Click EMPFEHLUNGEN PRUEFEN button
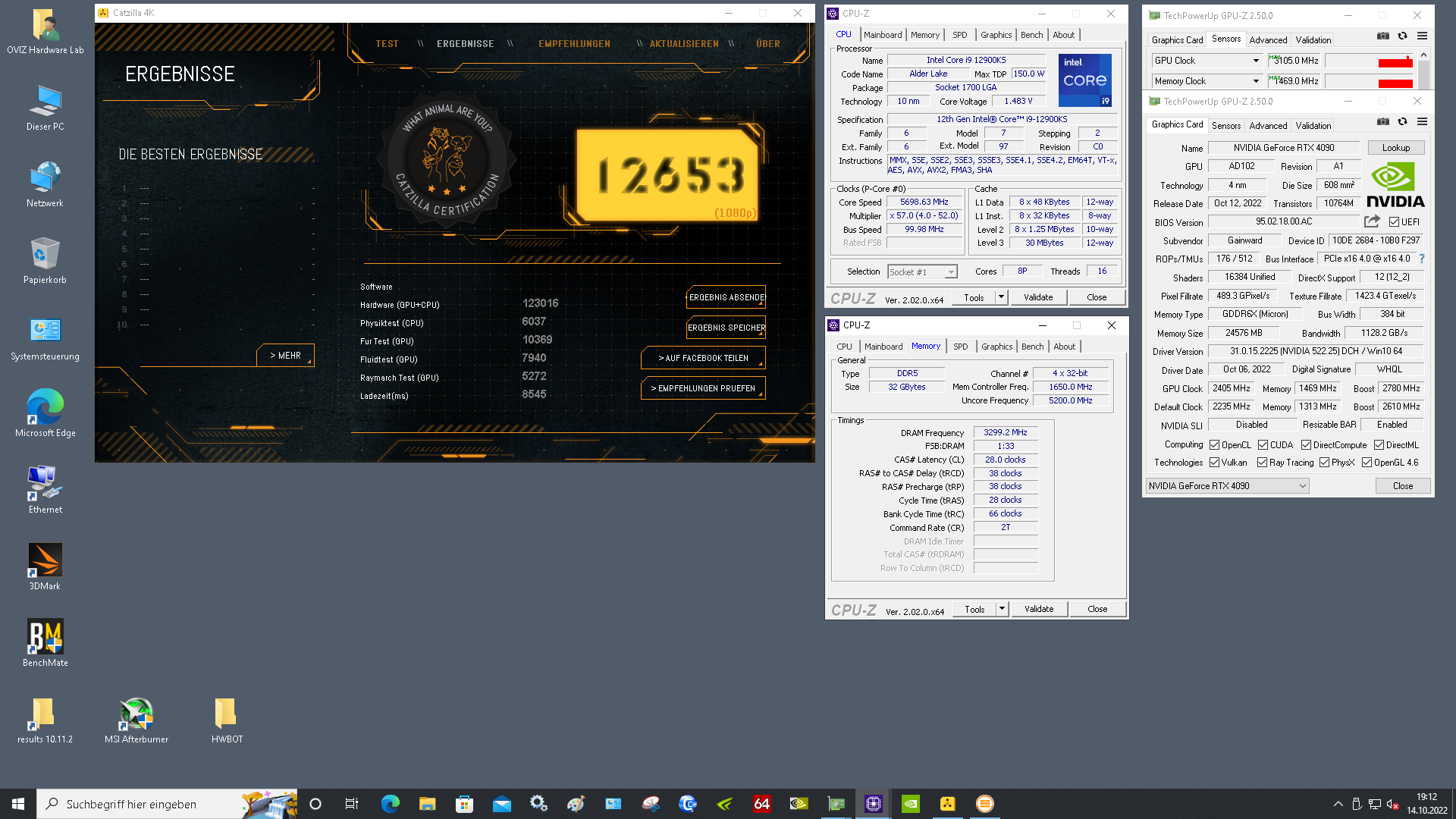This screenshot has width=1456, height=819. (703, 388)
